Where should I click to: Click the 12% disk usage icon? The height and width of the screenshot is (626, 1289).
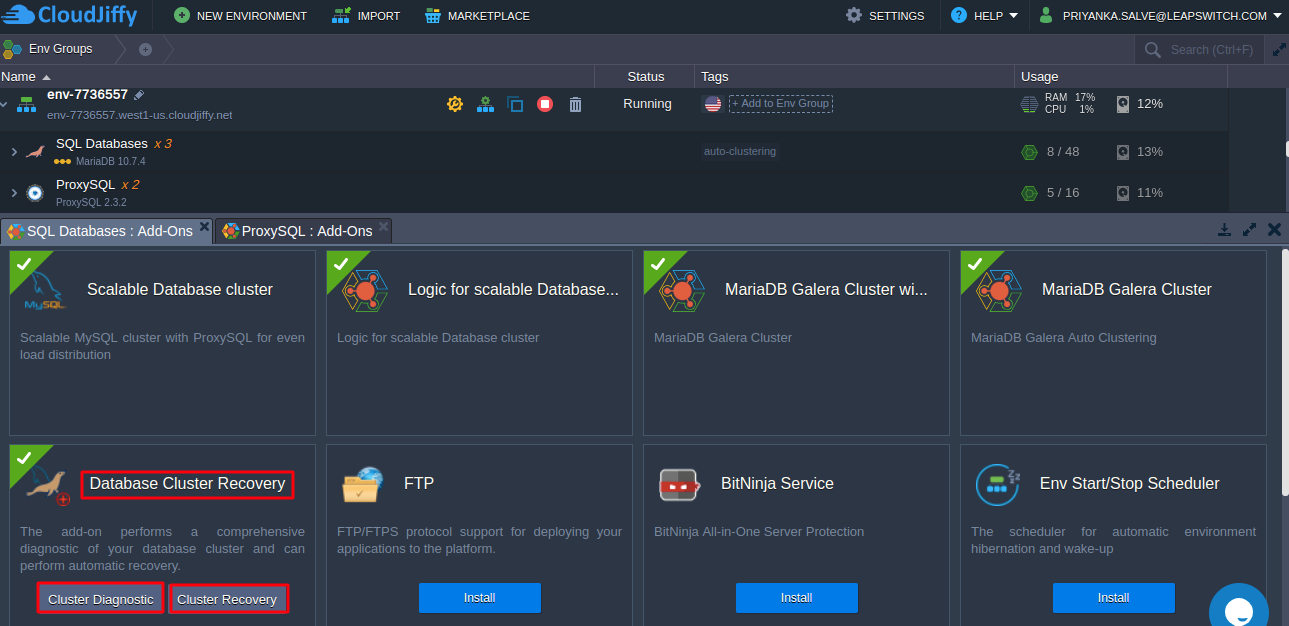(x=1124, y=104)
